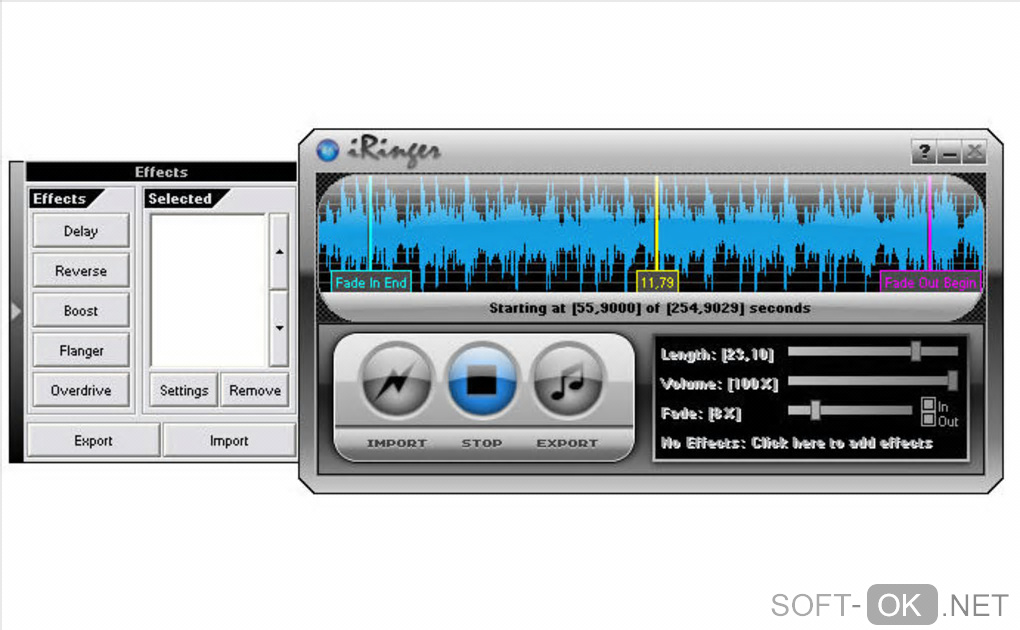
Task: Click the Selected column header tab
Action: 184,199
